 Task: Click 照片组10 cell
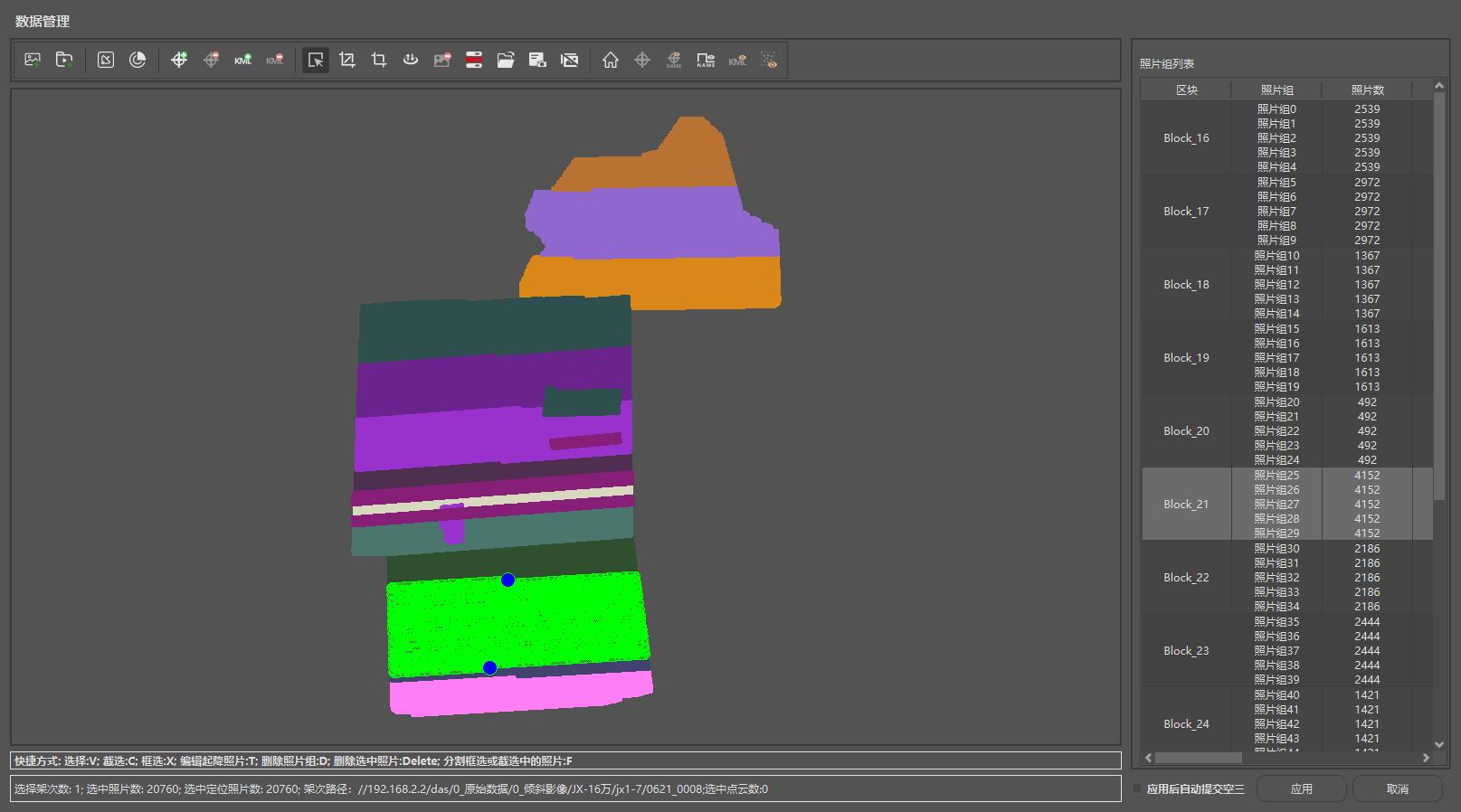(1276, 255)
